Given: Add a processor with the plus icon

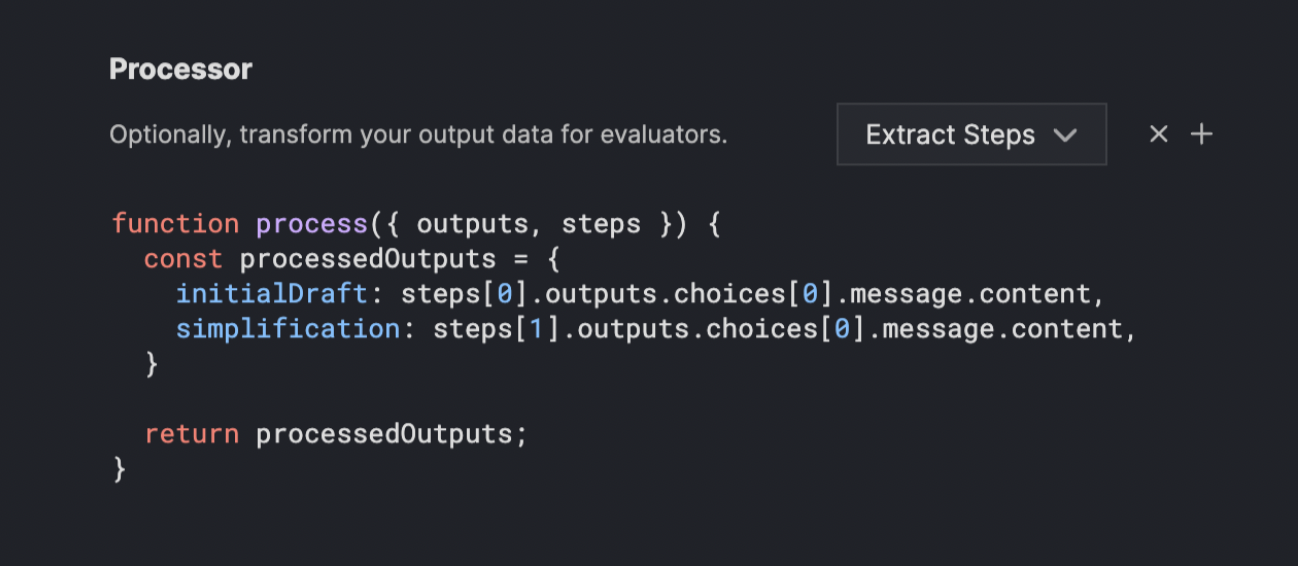Looking at the screenshot, I should 1202,134.
